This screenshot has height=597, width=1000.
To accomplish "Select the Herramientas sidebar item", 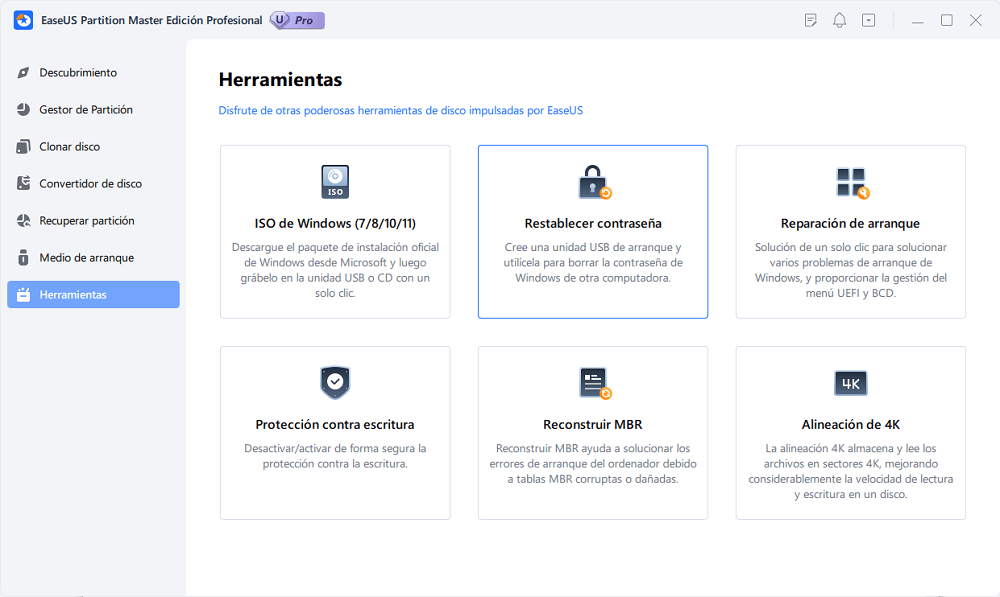I will click(x=93, y=295).
